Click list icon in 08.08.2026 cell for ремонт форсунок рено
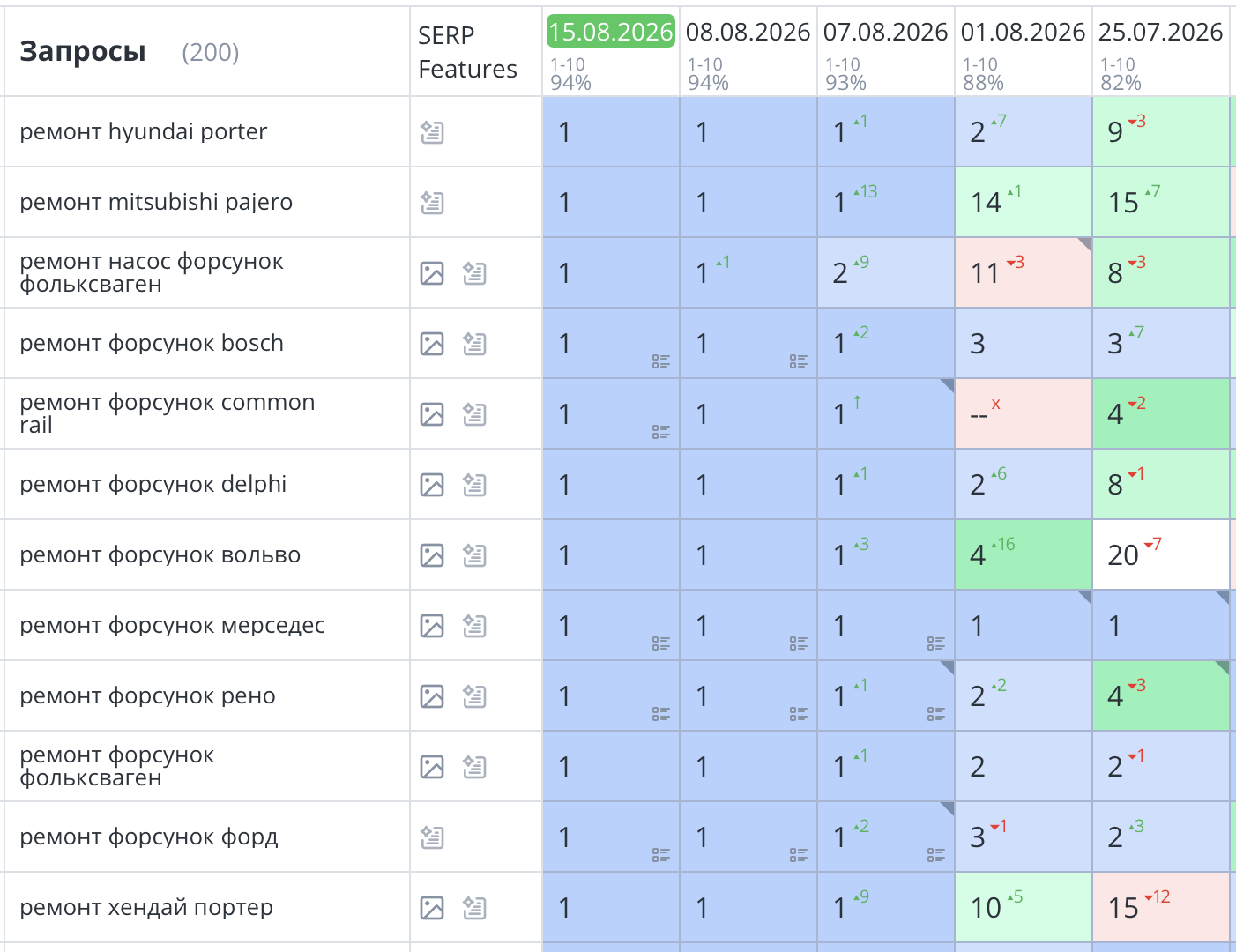Image resolution: width=1236 pixels, height=952 pixels. point(799,714)
